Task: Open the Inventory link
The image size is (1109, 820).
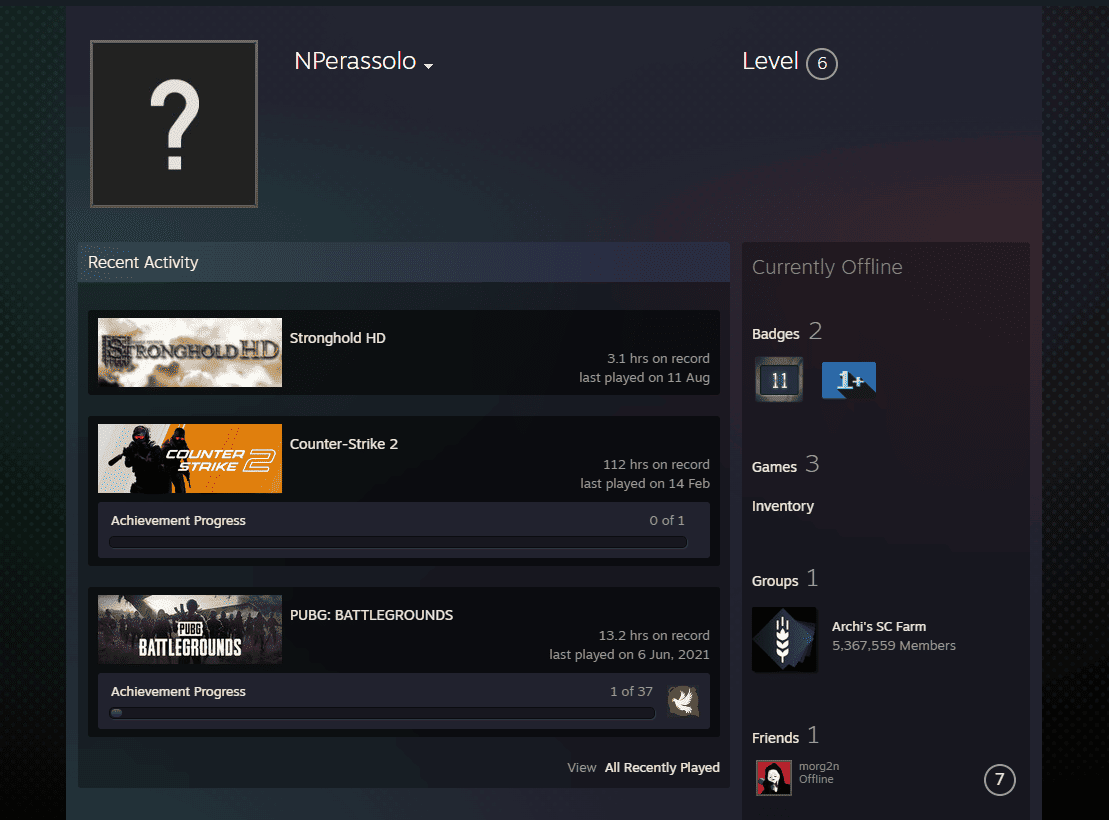Action: point(782,507)
